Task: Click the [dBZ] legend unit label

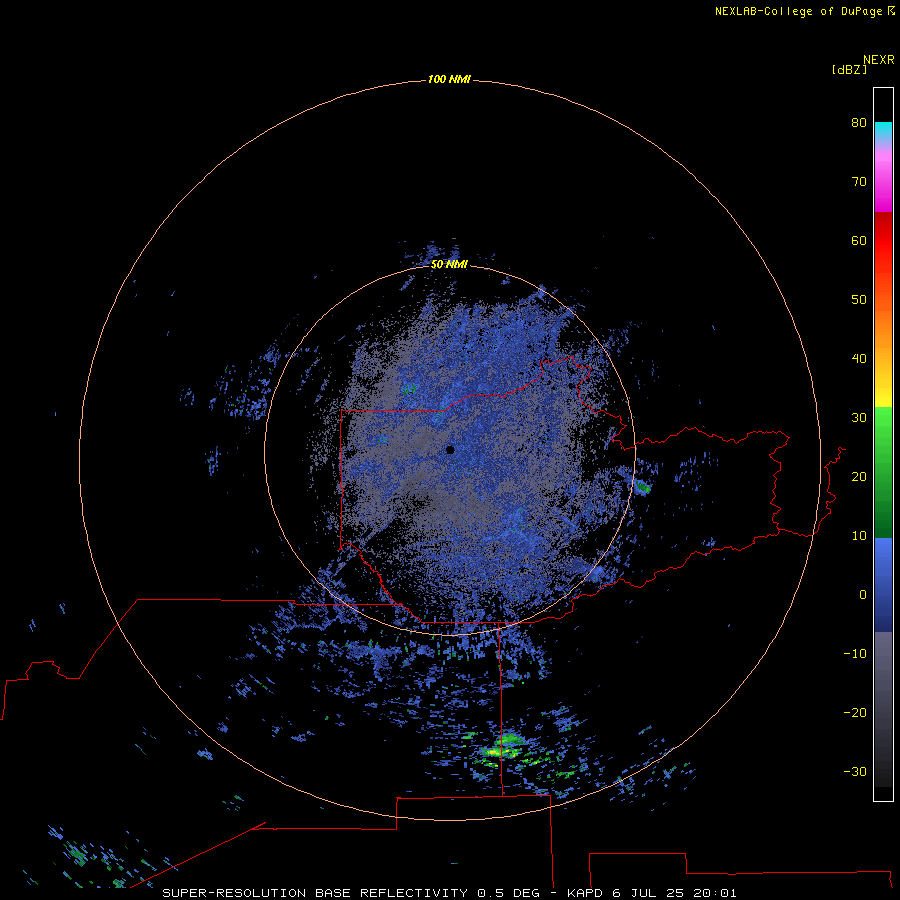Action: tap(849, 70)
